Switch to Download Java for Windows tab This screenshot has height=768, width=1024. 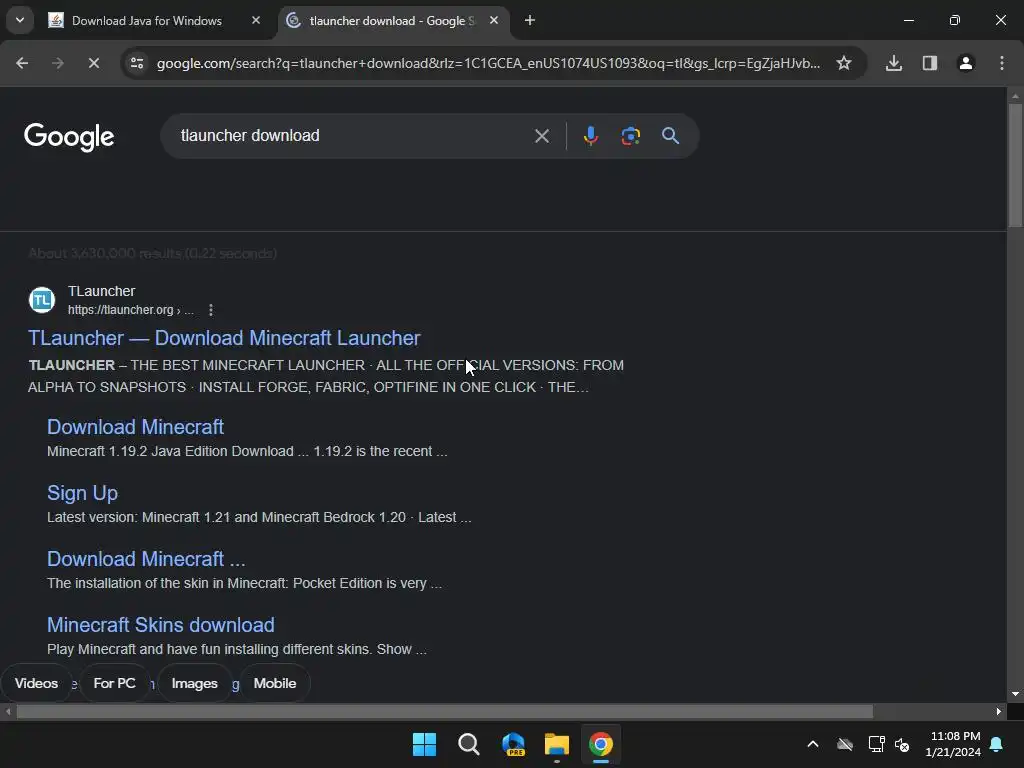(x=146, y=21)
